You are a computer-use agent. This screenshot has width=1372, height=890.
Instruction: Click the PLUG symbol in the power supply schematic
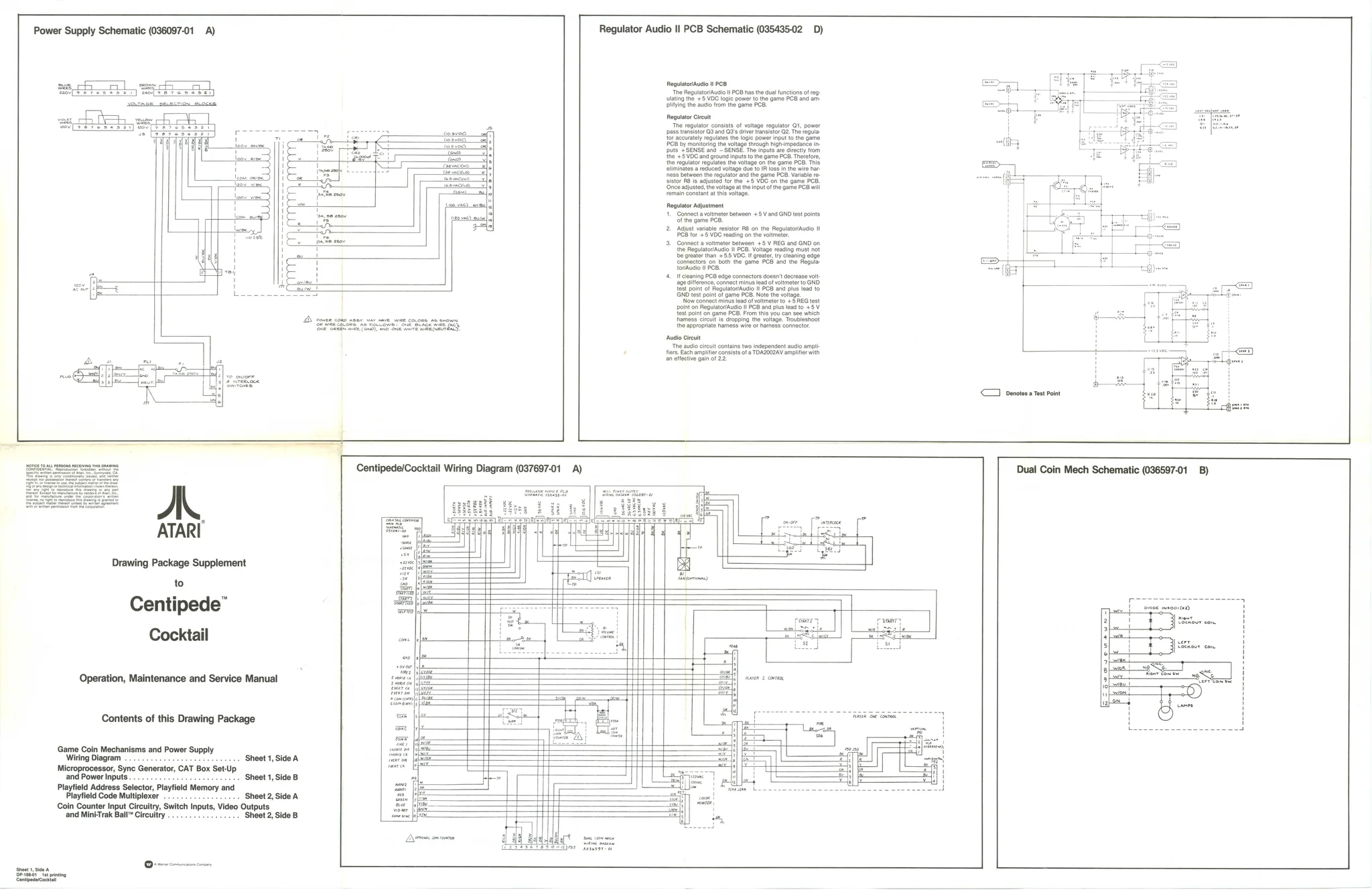coord(78,377)
